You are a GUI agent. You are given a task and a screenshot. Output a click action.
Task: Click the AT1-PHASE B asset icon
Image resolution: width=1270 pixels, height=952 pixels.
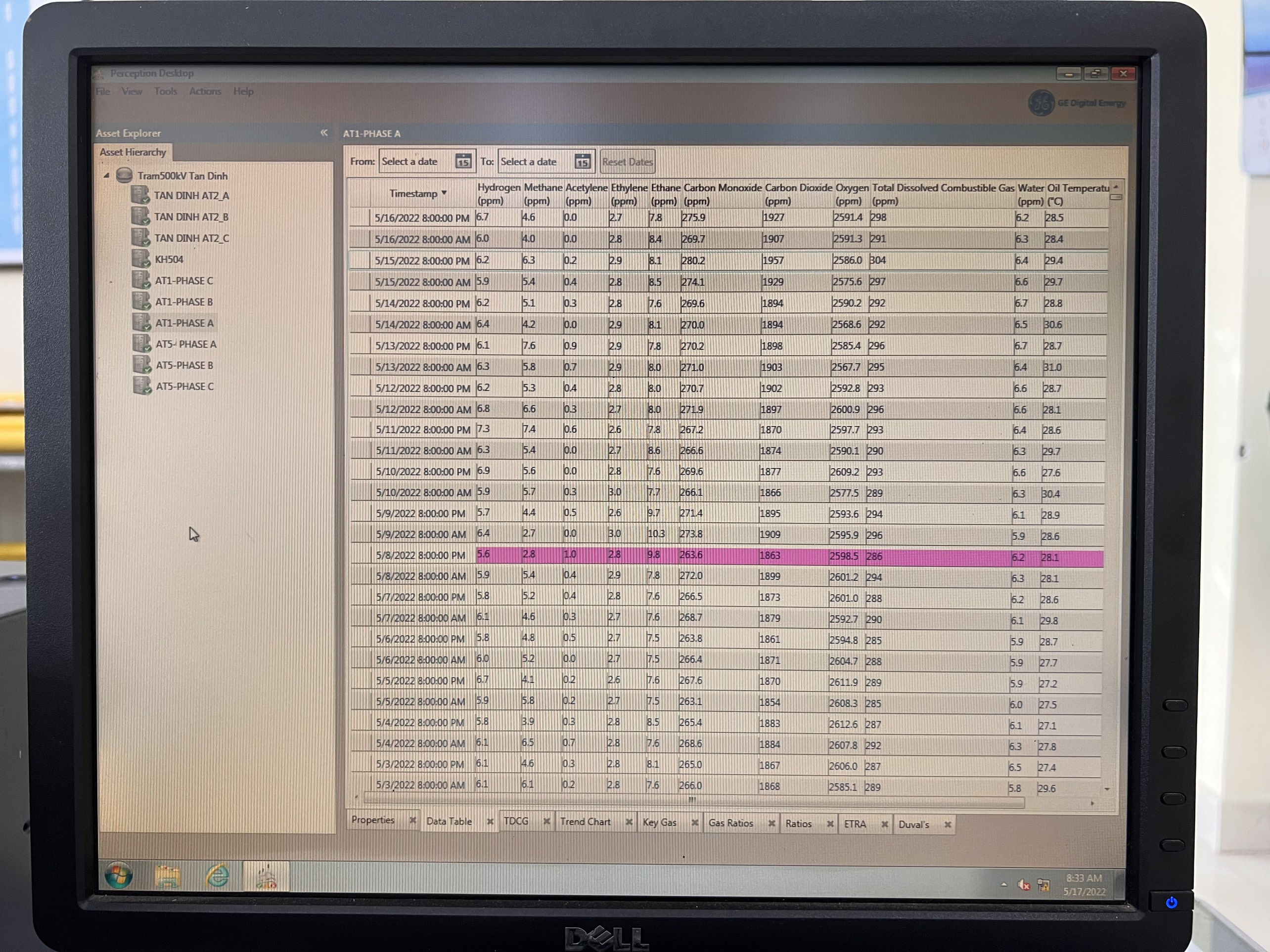point(141,301)
